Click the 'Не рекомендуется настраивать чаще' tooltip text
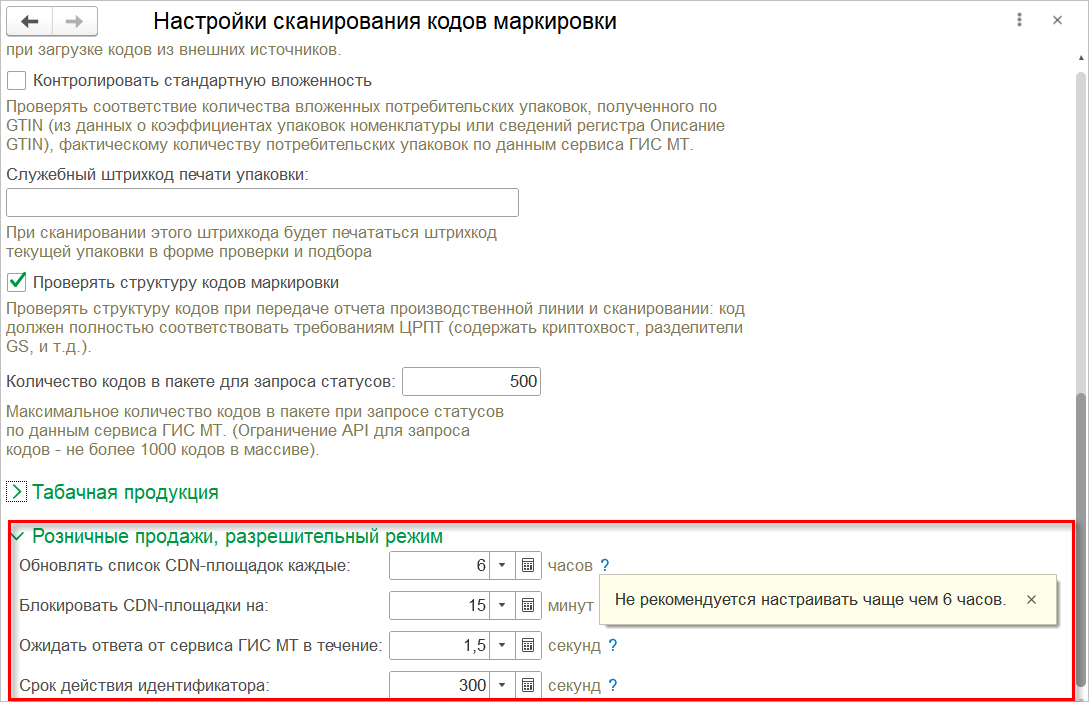The image size is (1089, 702). 810,600
